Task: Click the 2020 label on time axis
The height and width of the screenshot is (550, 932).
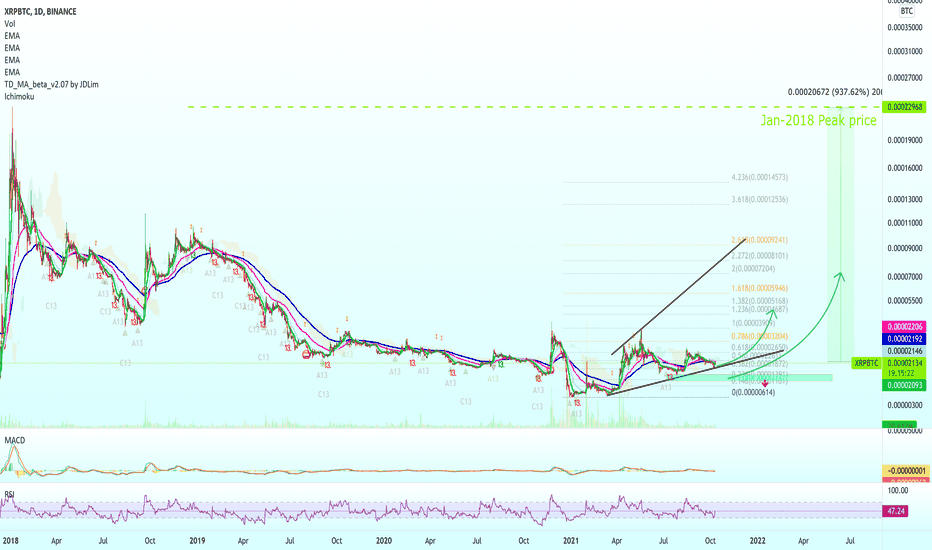Action: click(x=384, y=540)
